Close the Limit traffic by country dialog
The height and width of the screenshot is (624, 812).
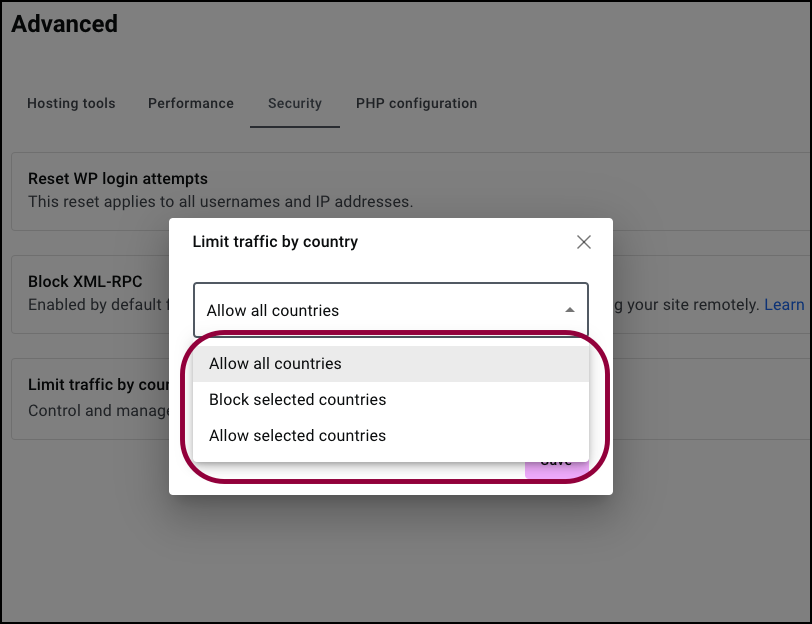[x=584, y=242]
